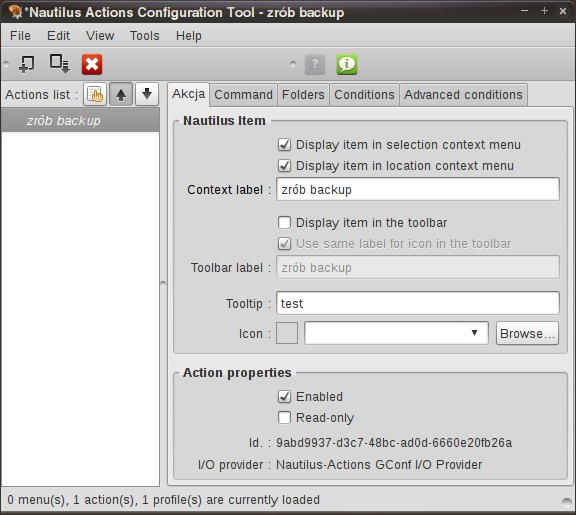
Task: Move action down with arrow button
Action: point(147,94)
